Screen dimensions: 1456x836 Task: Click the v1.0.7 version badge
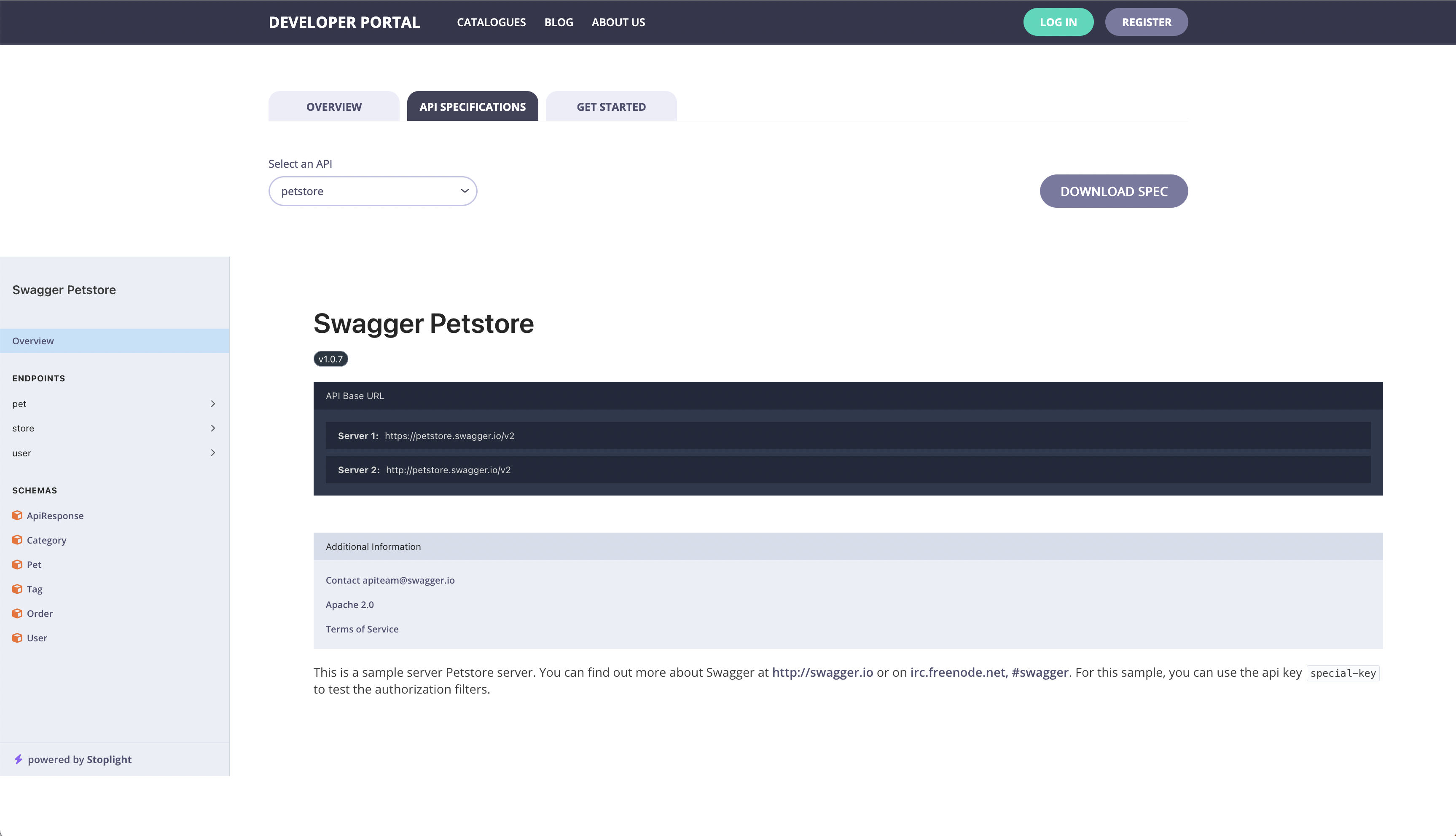[x=330, y=358]
